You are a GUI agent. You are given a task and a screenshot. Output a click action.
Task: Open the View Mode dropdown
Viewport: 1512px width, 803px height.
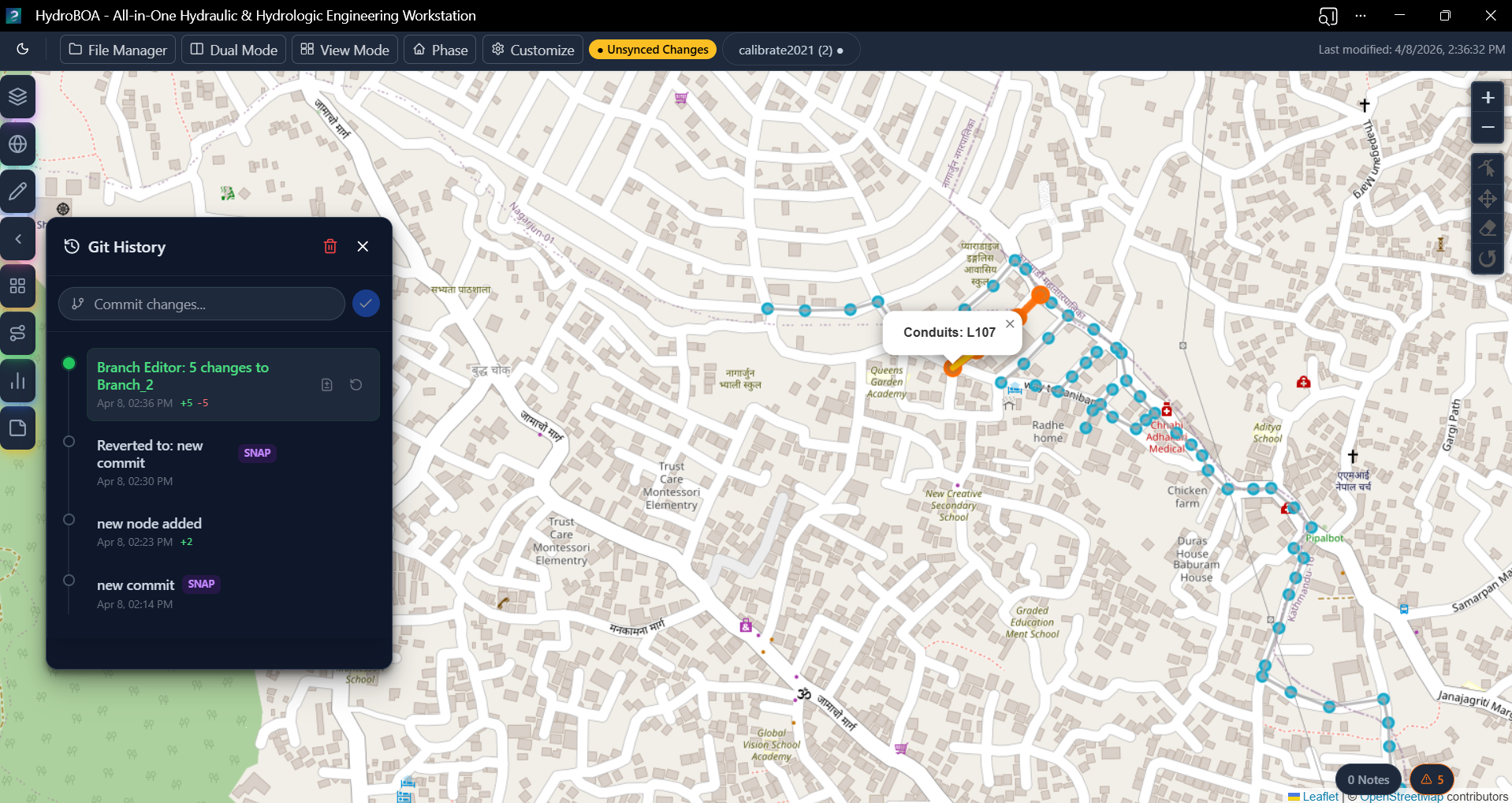344,50
